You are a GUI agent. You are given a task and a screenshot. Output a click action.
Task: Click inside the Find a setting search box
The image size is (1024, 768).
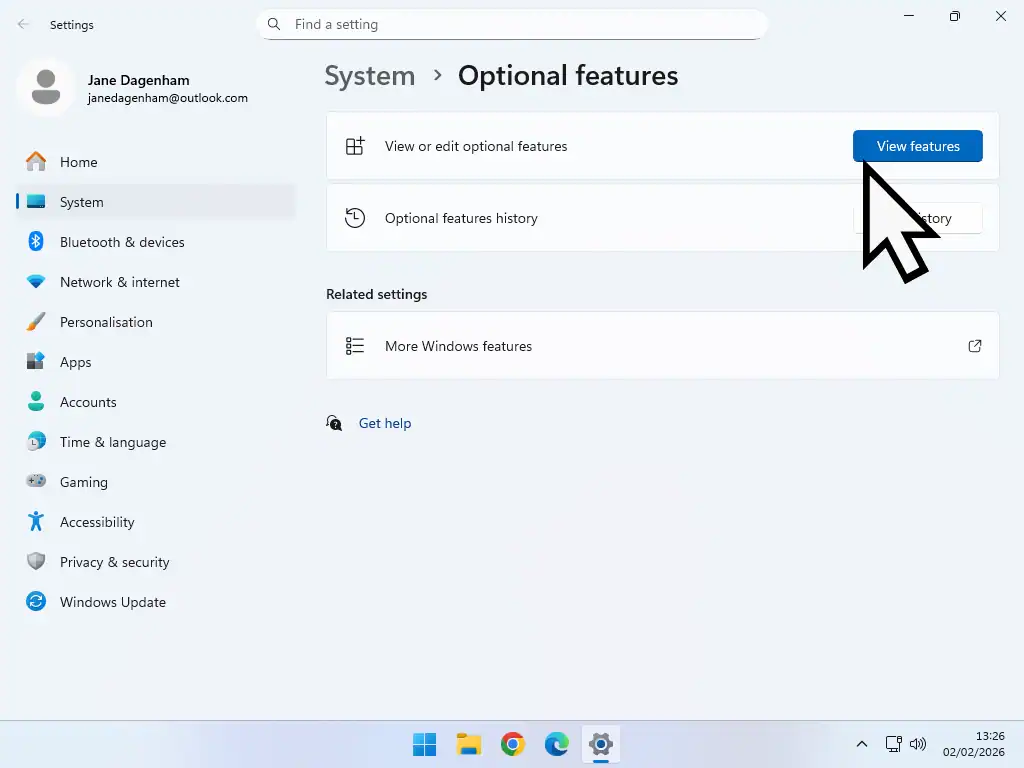point(512,24)
